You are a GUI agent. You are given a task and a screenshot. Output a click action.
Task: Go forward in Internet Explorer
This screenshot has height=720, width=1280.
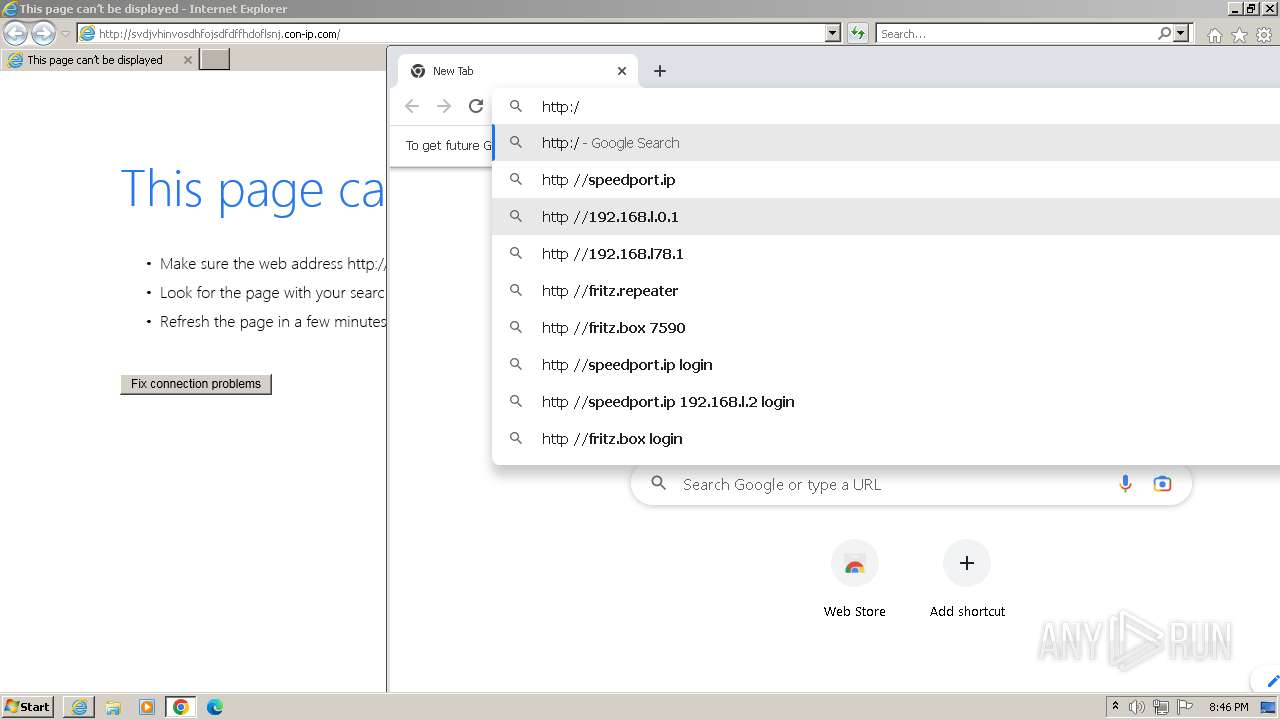click(x=43, y=34)
